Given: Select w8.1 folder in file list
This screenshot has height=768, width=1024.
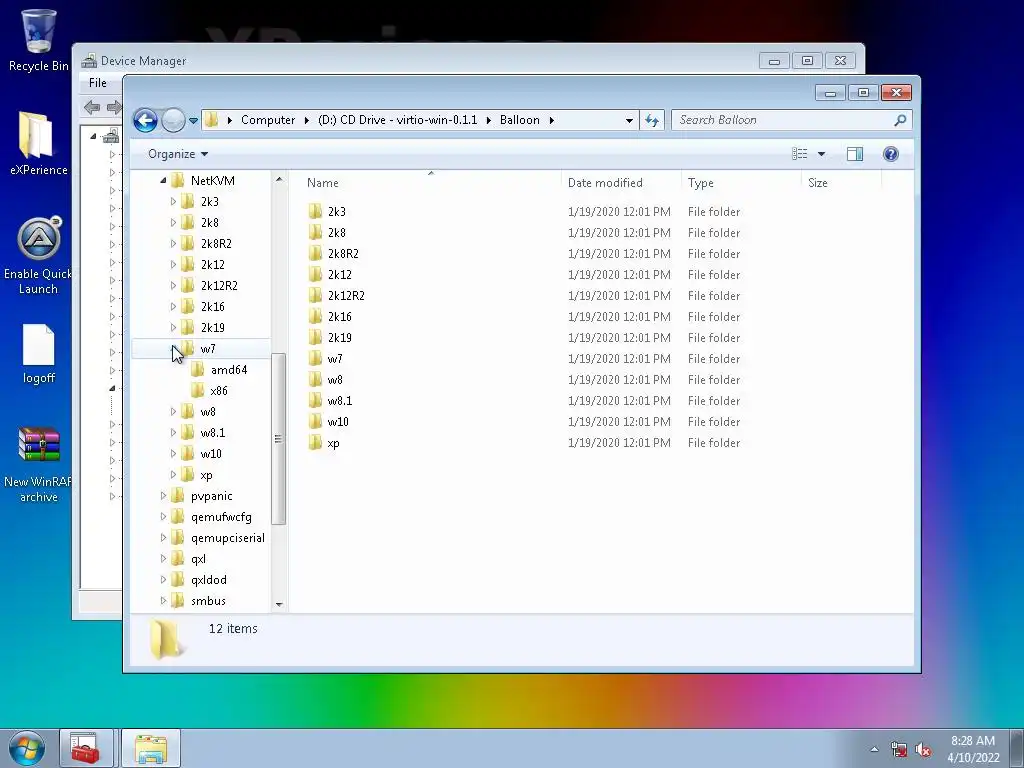Looking at the screenshot, I should [x=340, y=401].
